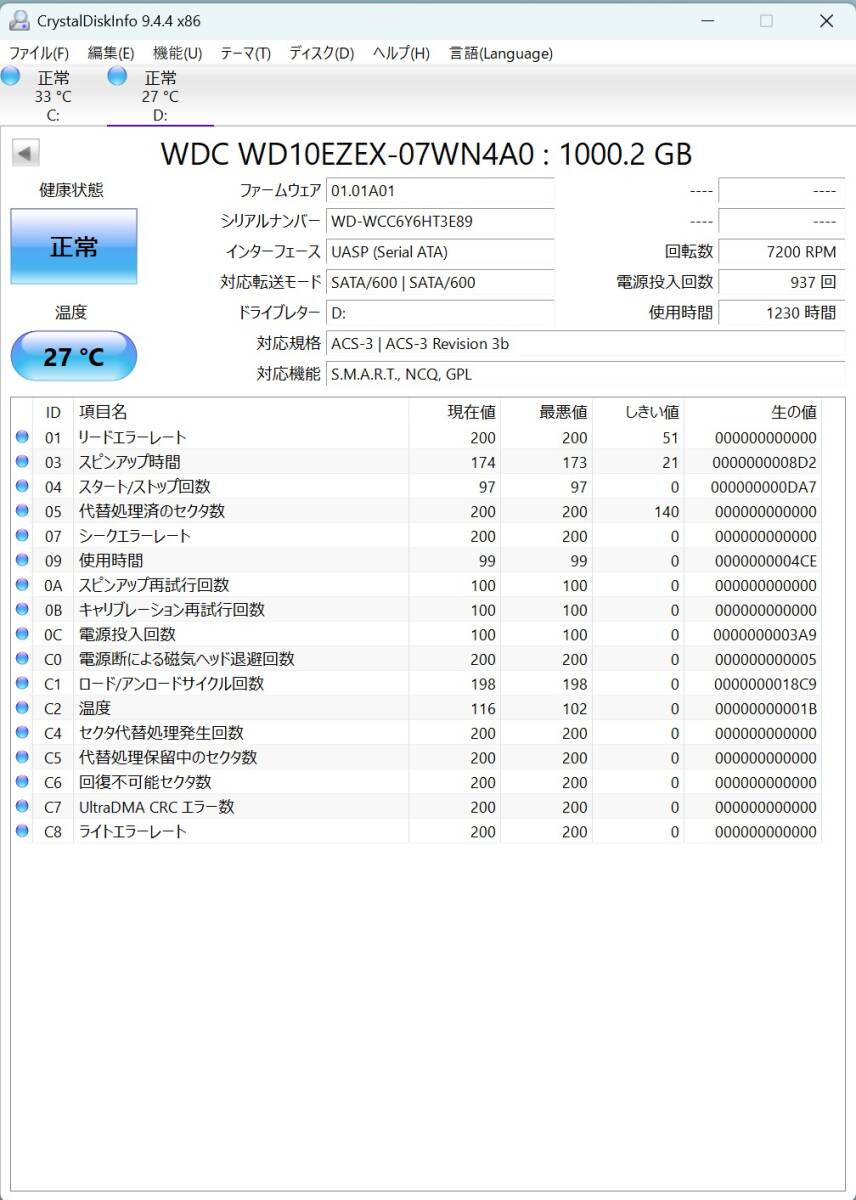Click the ファームウェア field showing 01.01A01
Image resolution: width=856 pixels, height=1200 pixels.
click(x=440, y=190)
